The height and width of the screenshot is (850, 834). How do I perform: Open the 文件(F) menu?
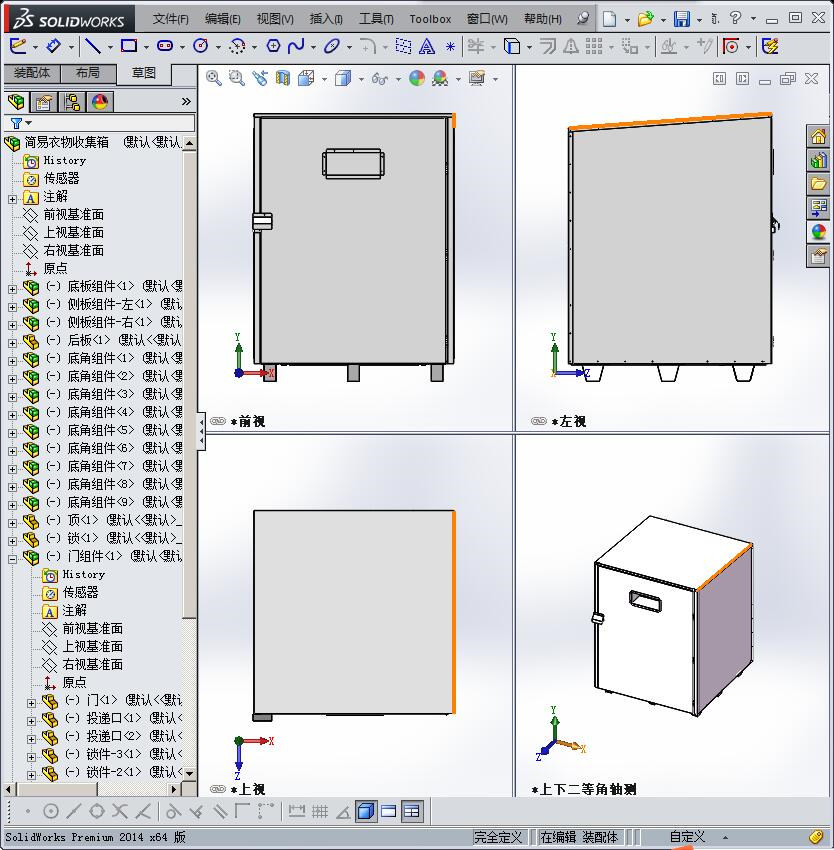[170, 19]
